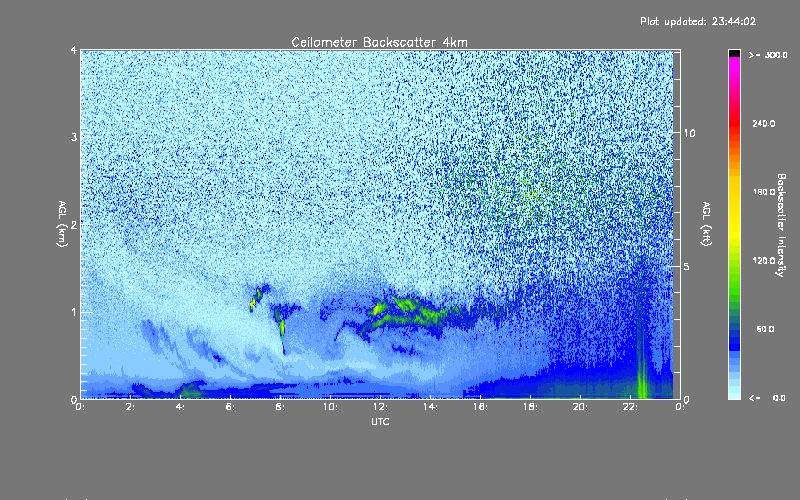
Task: Select the '2:' UTC hour tick
Action: 131,407
